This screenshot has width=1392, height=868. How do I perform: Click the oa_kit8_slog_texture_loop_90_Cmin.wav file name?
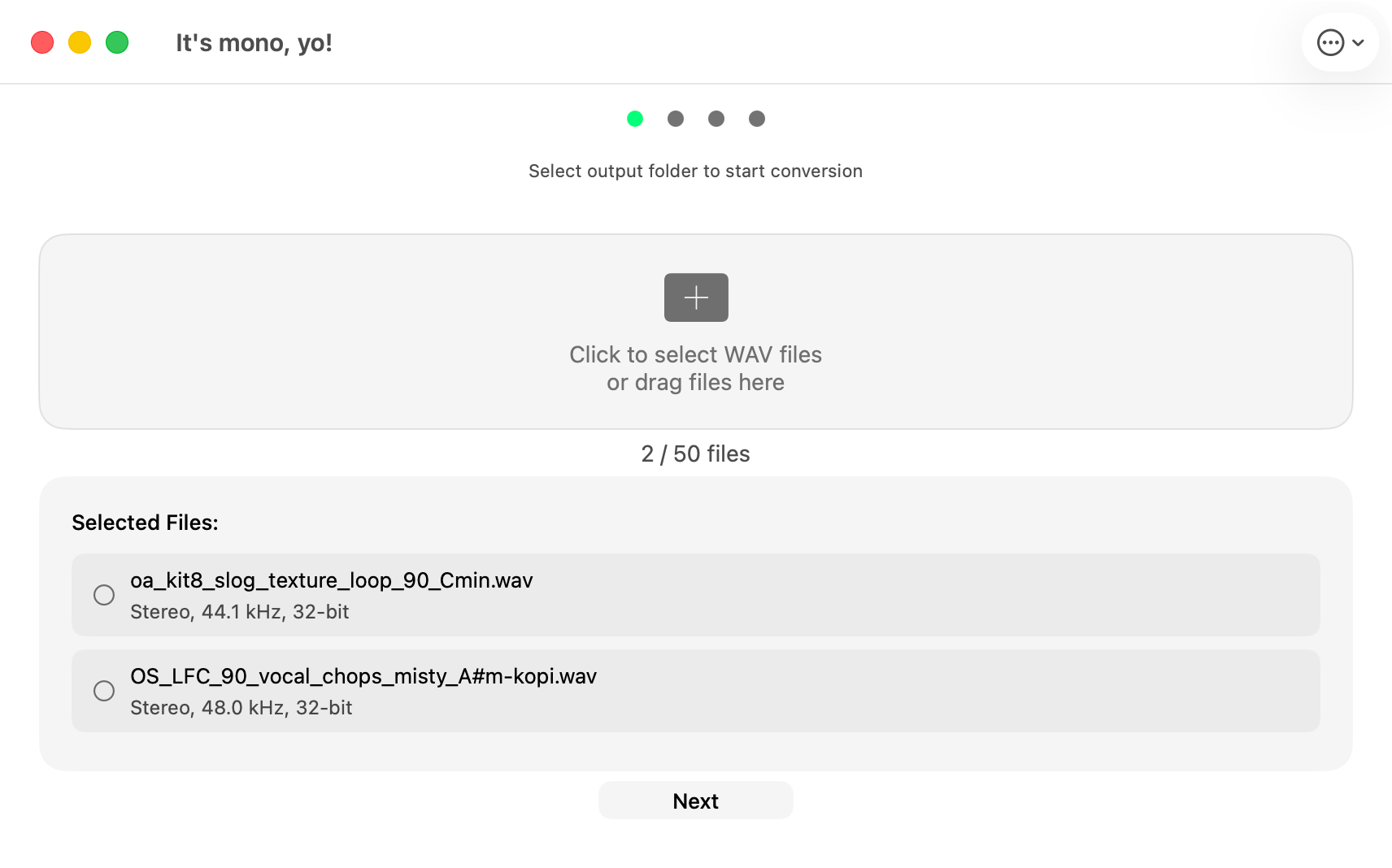332,580
